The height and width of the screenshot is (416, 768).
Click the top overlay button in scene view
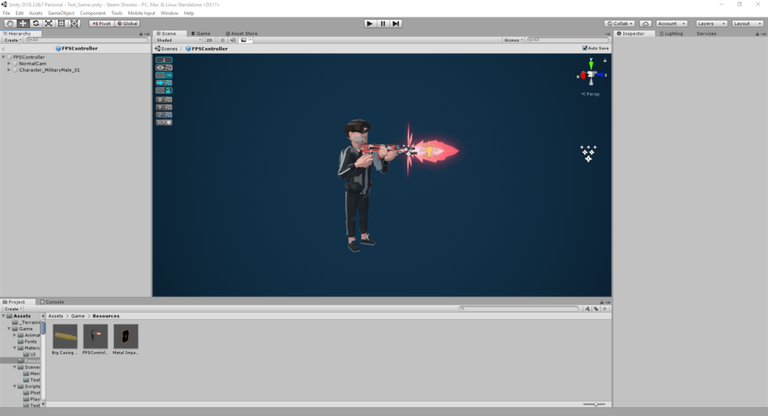[164, 60]
